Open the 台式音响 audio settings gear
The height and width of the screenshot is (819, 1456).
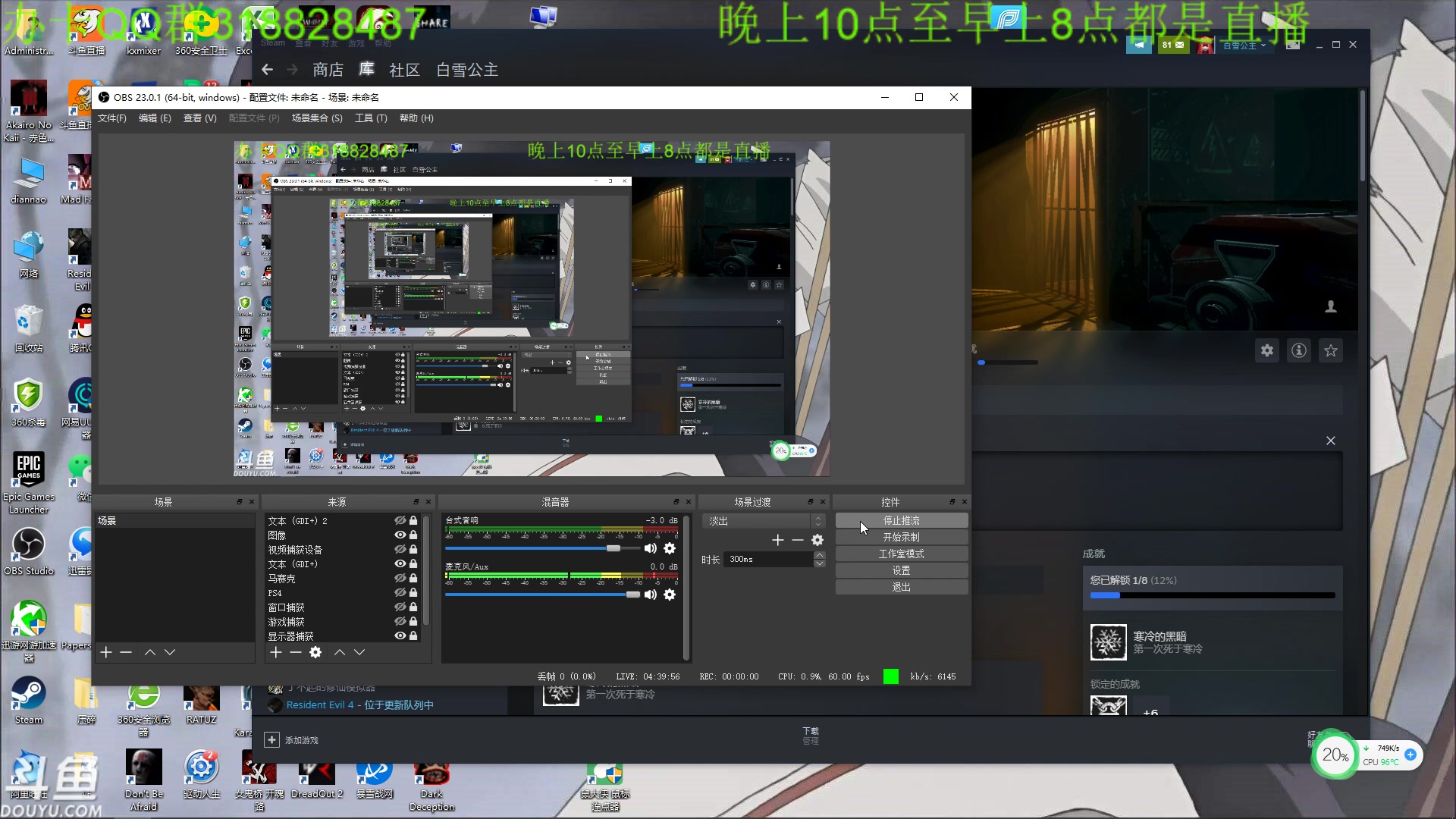coord(670,548)
